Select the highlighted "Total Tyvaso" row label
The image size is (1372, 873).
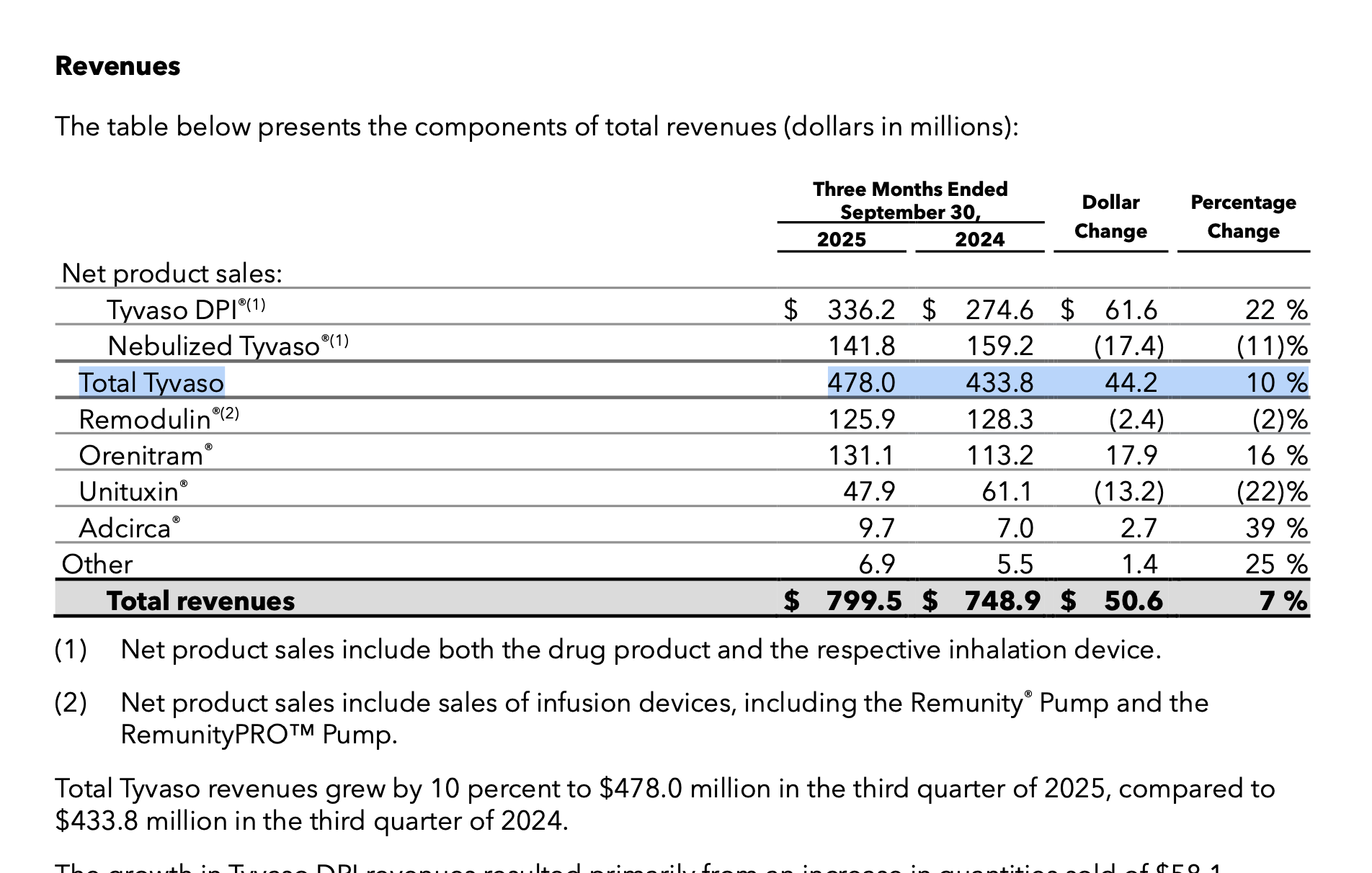click(x=151, y=382)
